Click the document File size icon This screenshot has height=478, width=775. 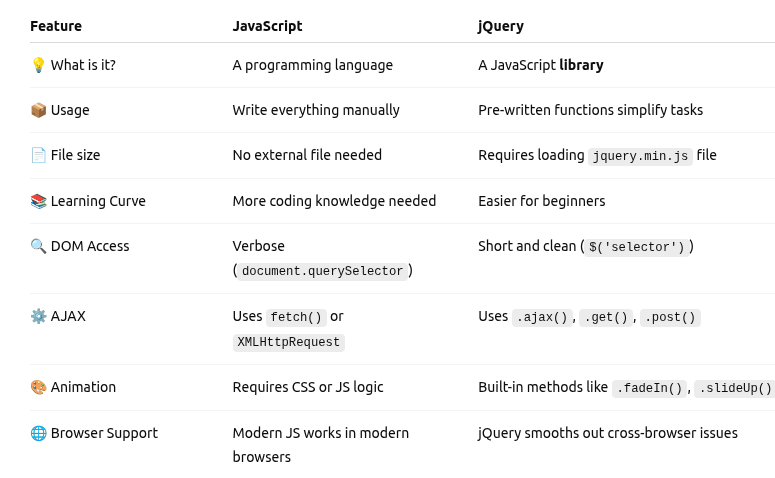click(39, 155)
